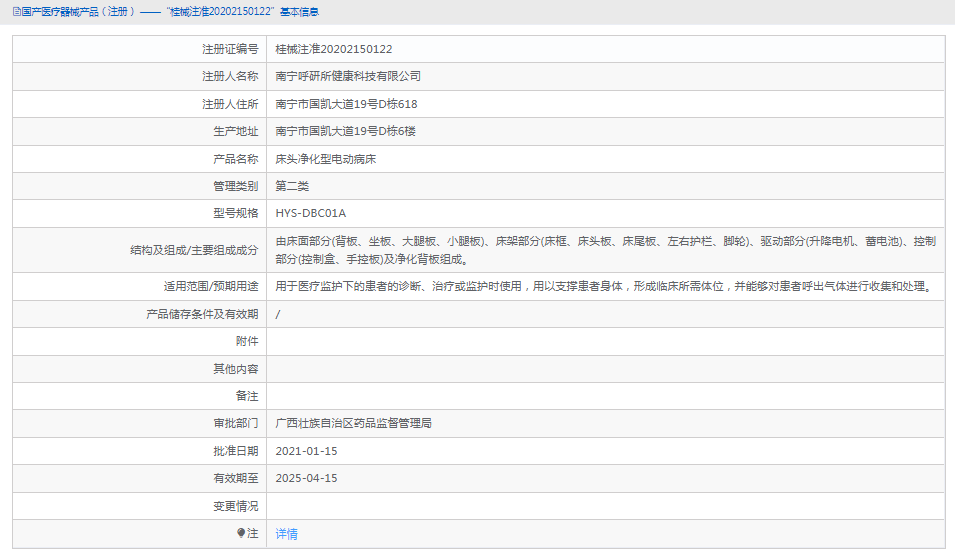
Task: Click the 适用范围/预期用途 label
Action: (211, 286)
